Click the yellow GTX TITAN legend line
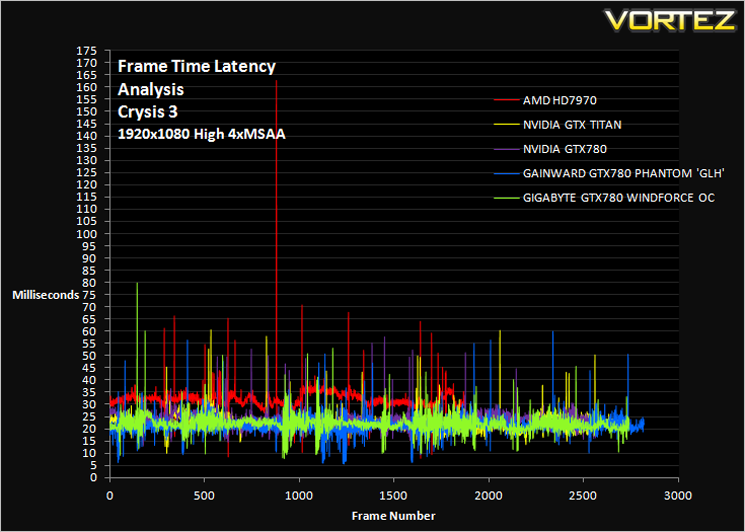The height and width of the screenshot is (532, 745). point(507,125)
